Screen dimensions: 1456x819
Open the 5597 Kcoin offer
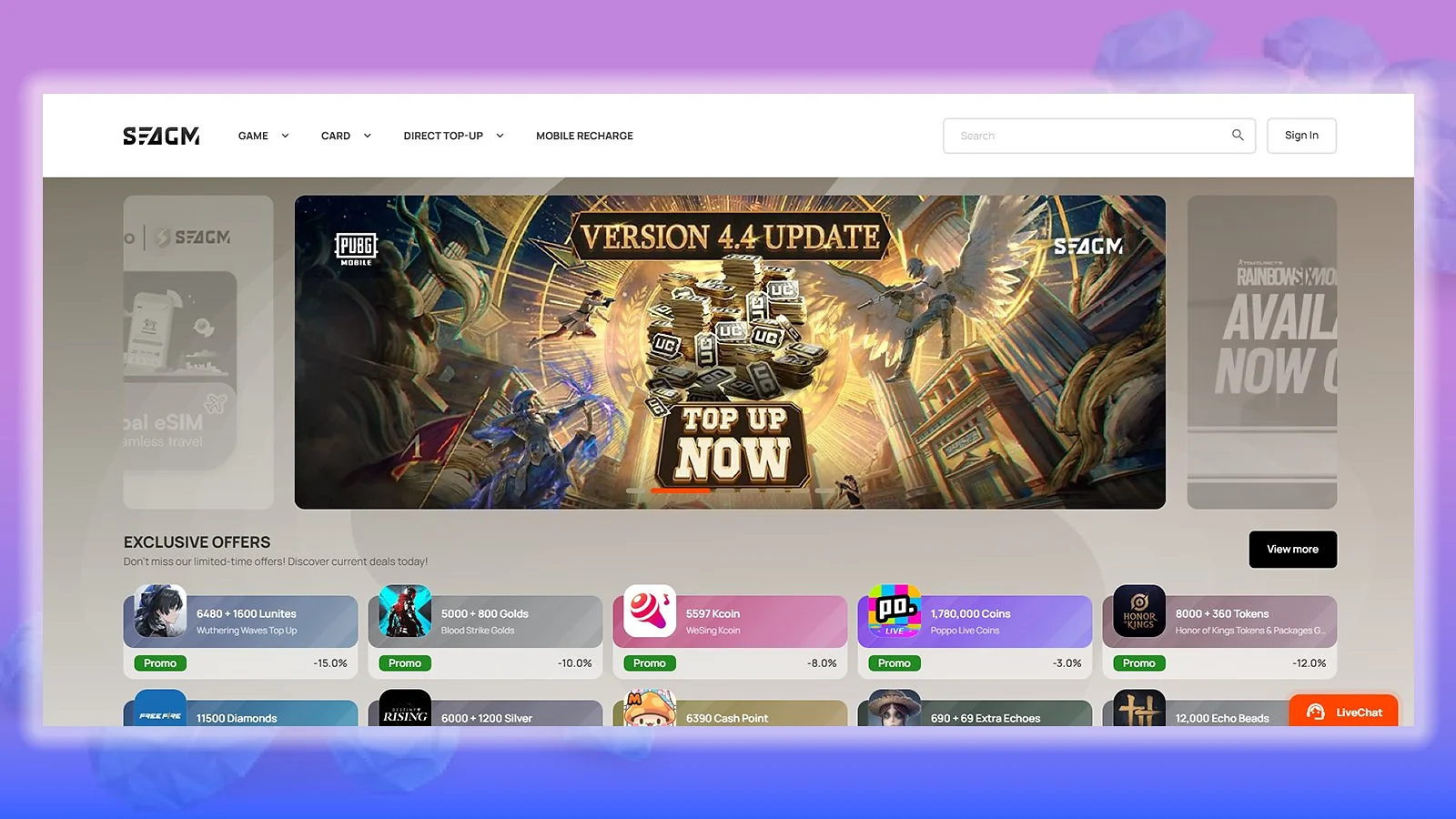click(x=730, y=637)
